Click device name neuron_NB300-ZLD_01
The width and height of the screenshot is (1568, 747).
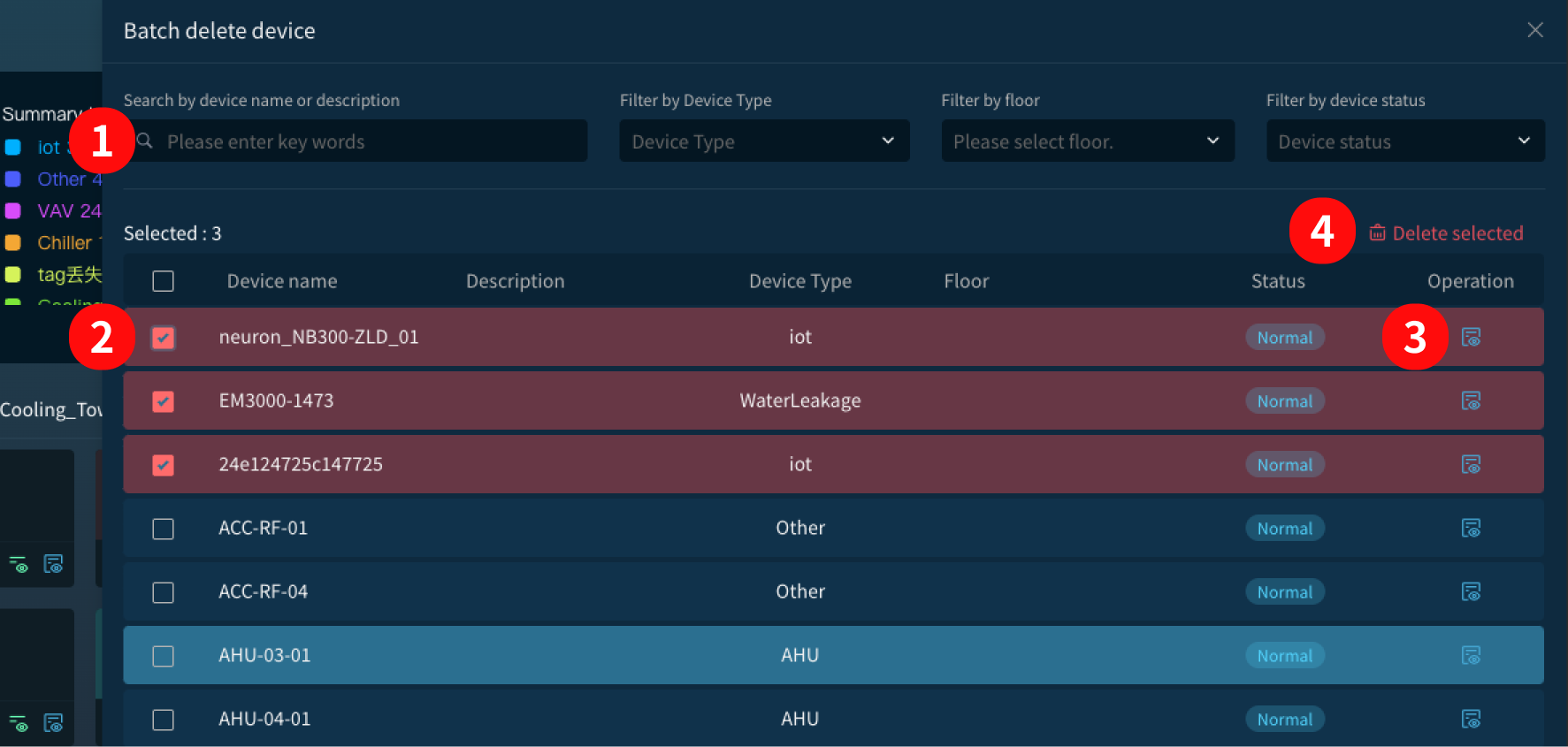(x=318, y=337)
